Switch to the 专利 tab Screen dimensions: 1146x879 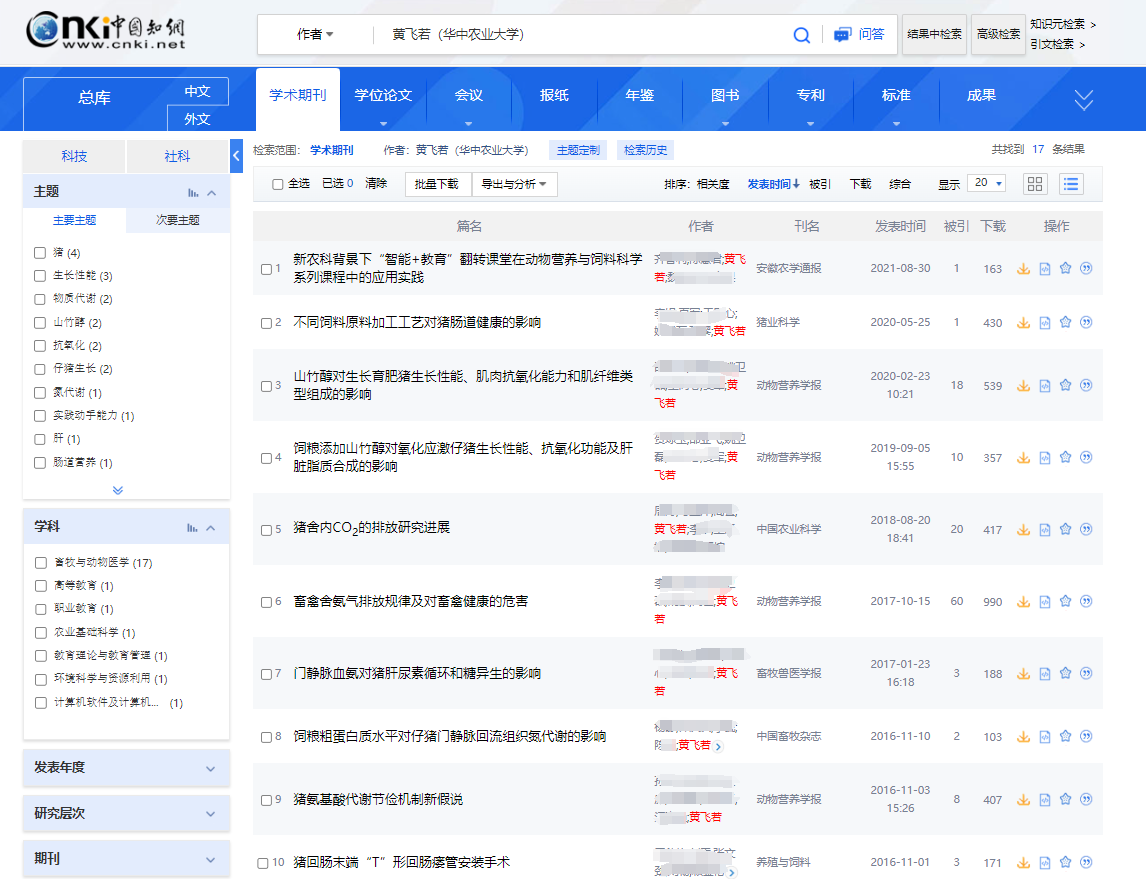(x=811, y=96)
